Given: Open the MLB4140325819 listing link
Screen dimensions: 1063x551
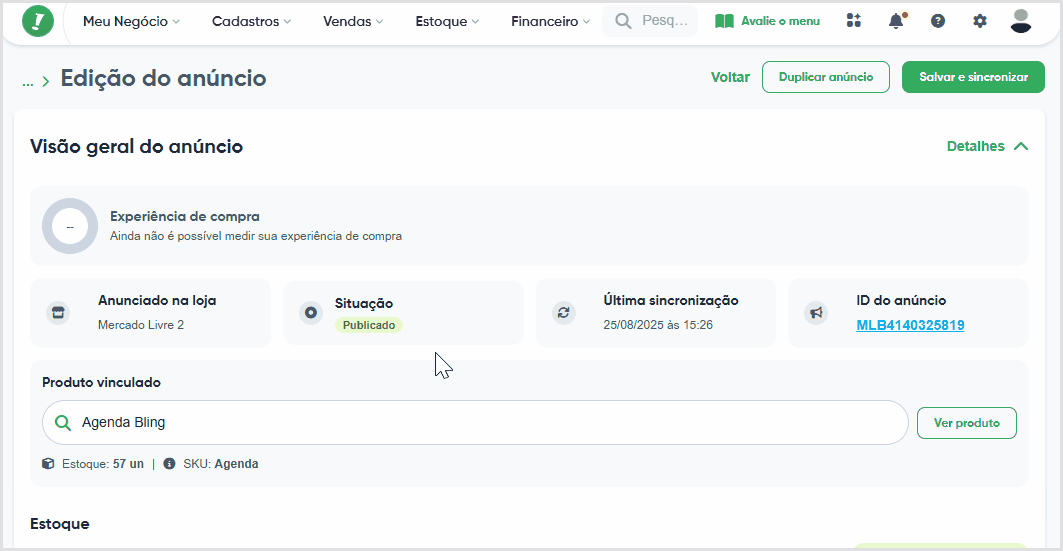Looking at the screenshot, I should point(910,325).
